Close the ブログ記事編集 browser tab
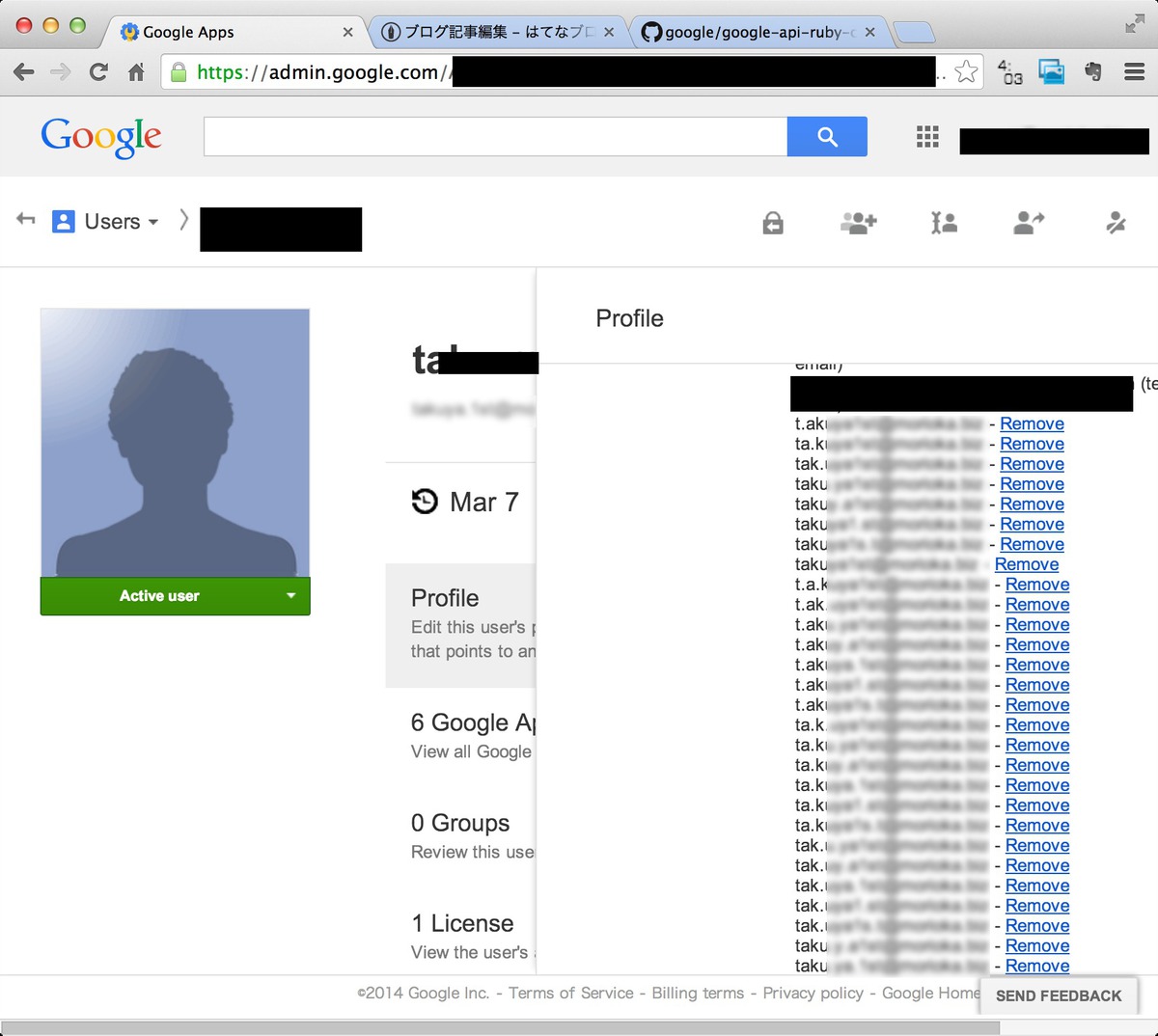This screenshot has height=1036, width=1158. (x=609, y=32)
